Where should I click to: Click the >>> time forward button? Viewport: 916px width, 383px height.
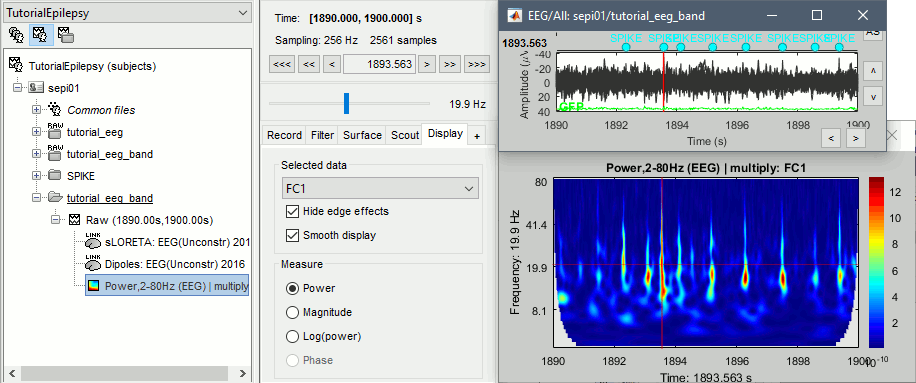tap(477, 64)
